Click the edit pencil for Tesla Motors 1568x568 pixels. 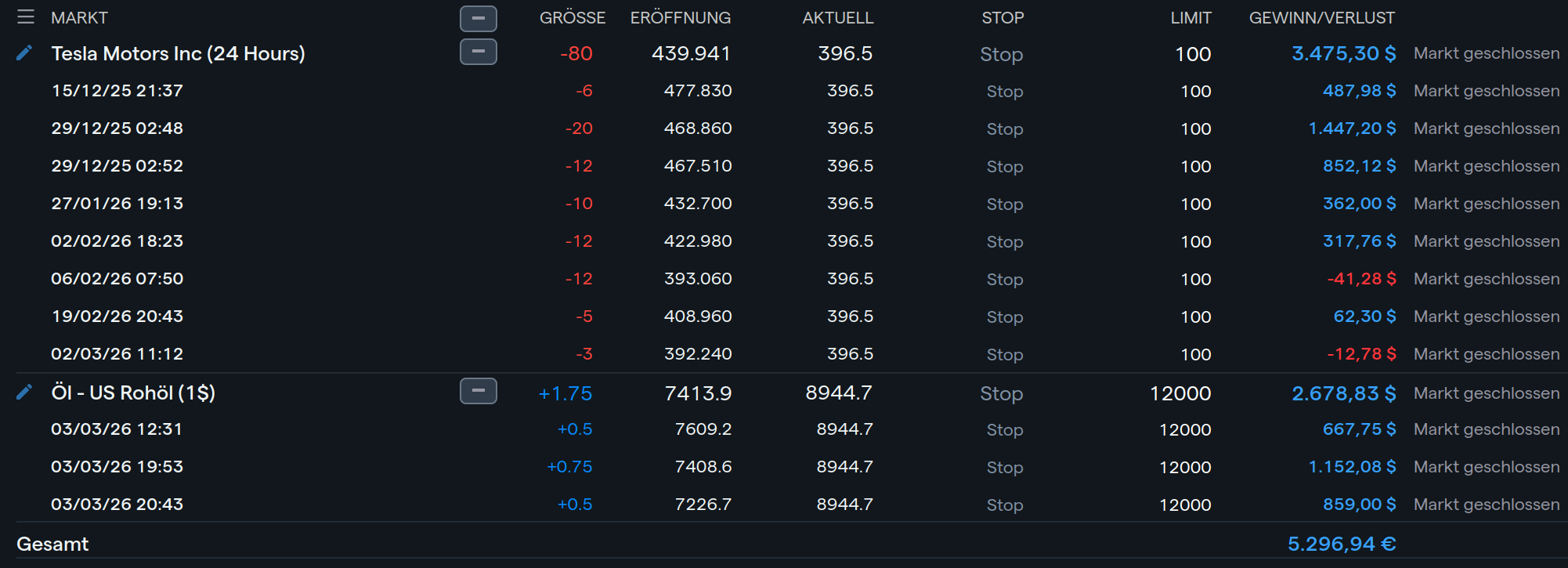[24, 52]
